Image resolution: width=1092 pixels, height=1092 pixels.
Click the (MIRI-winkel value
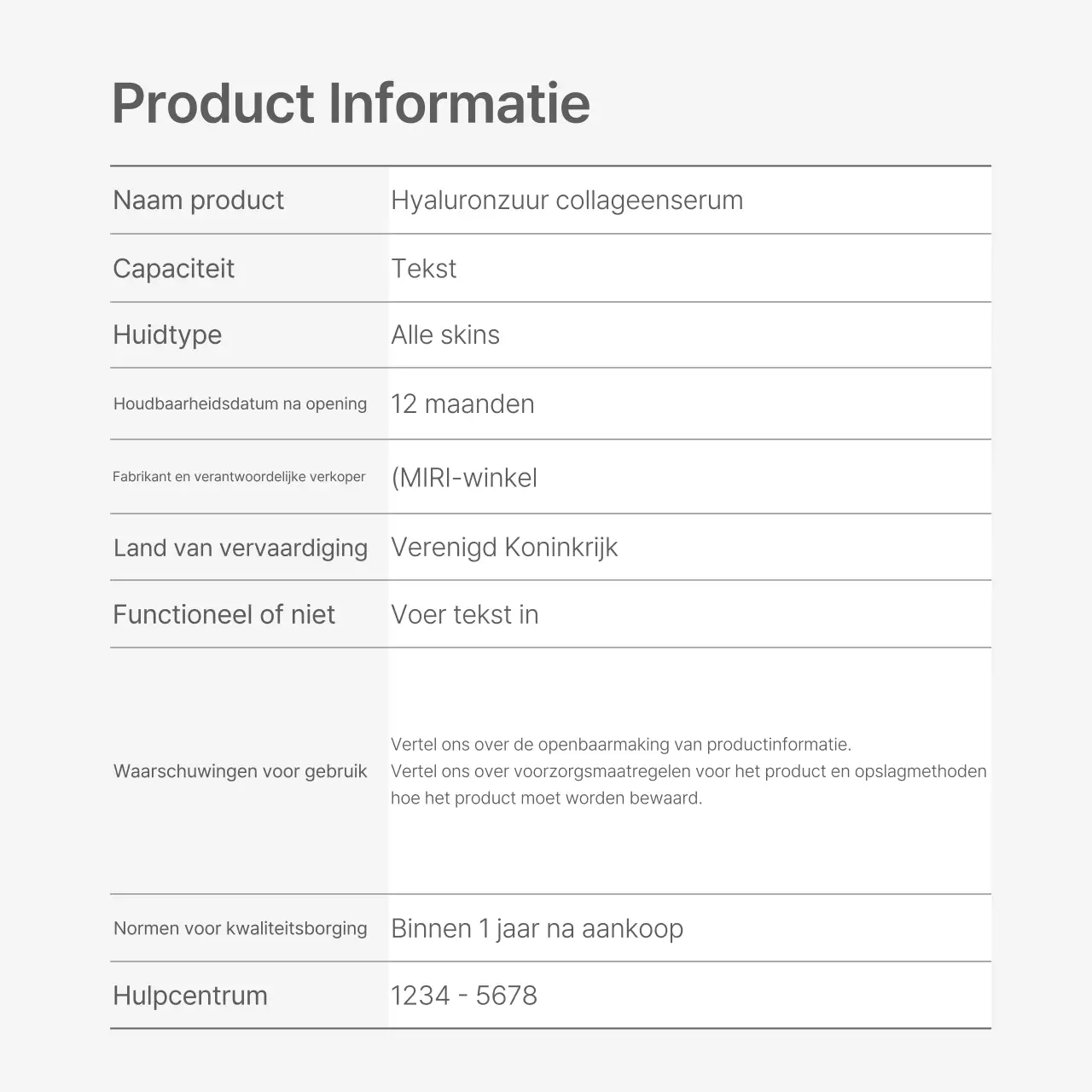click(x=464, y=478)
